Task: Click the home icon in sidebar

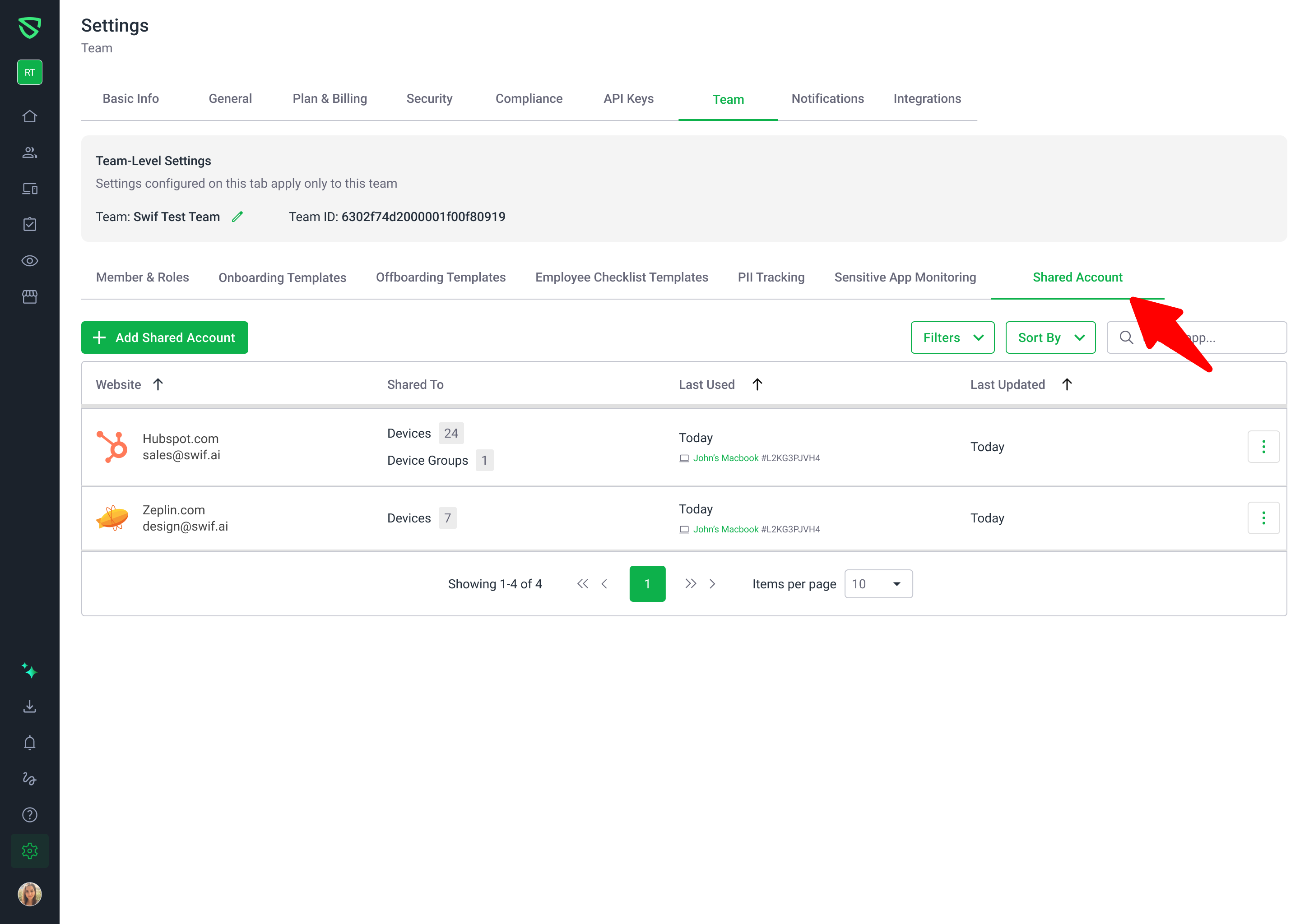Action: (30, 117)
